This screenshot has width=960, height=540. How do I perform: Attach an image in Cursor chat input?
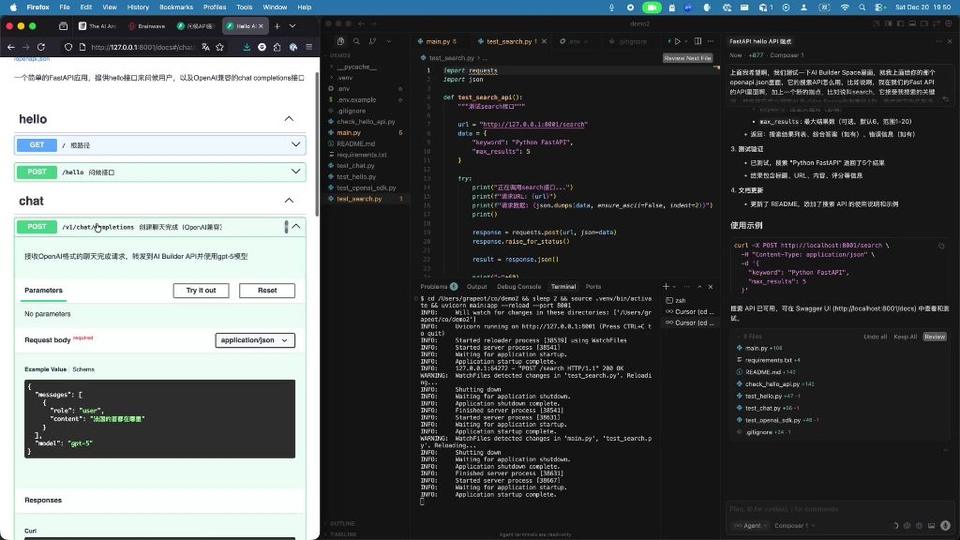(x=932, y=525)
